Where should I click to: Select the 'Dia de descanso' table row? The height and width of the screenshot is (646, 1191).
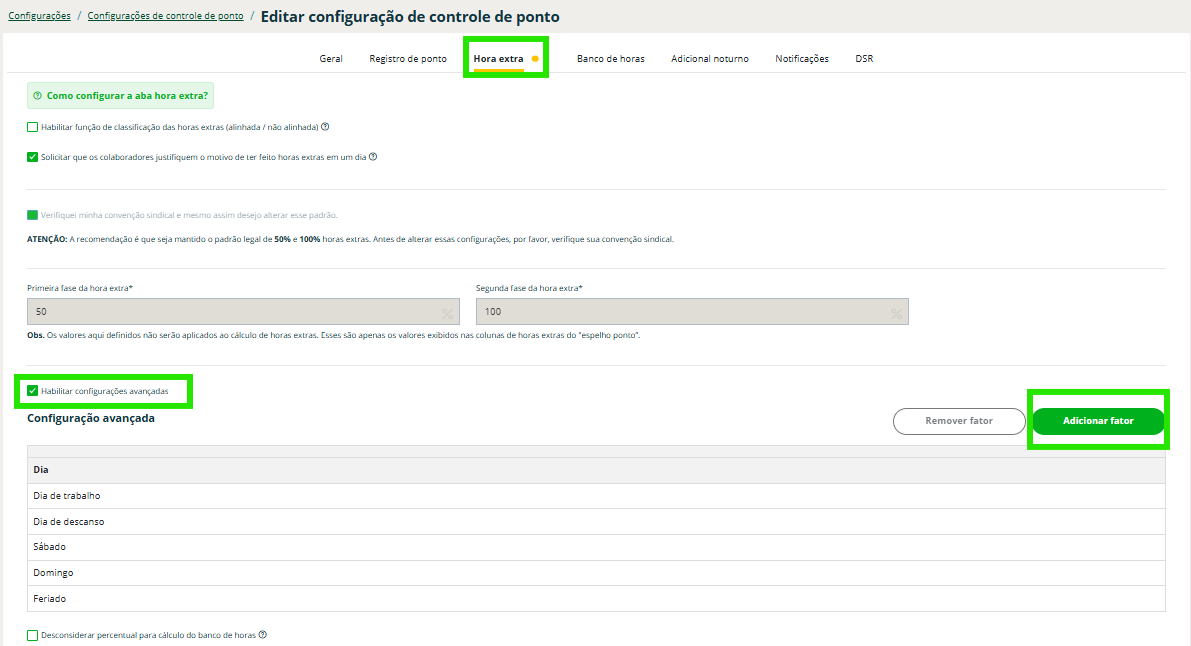596,522
